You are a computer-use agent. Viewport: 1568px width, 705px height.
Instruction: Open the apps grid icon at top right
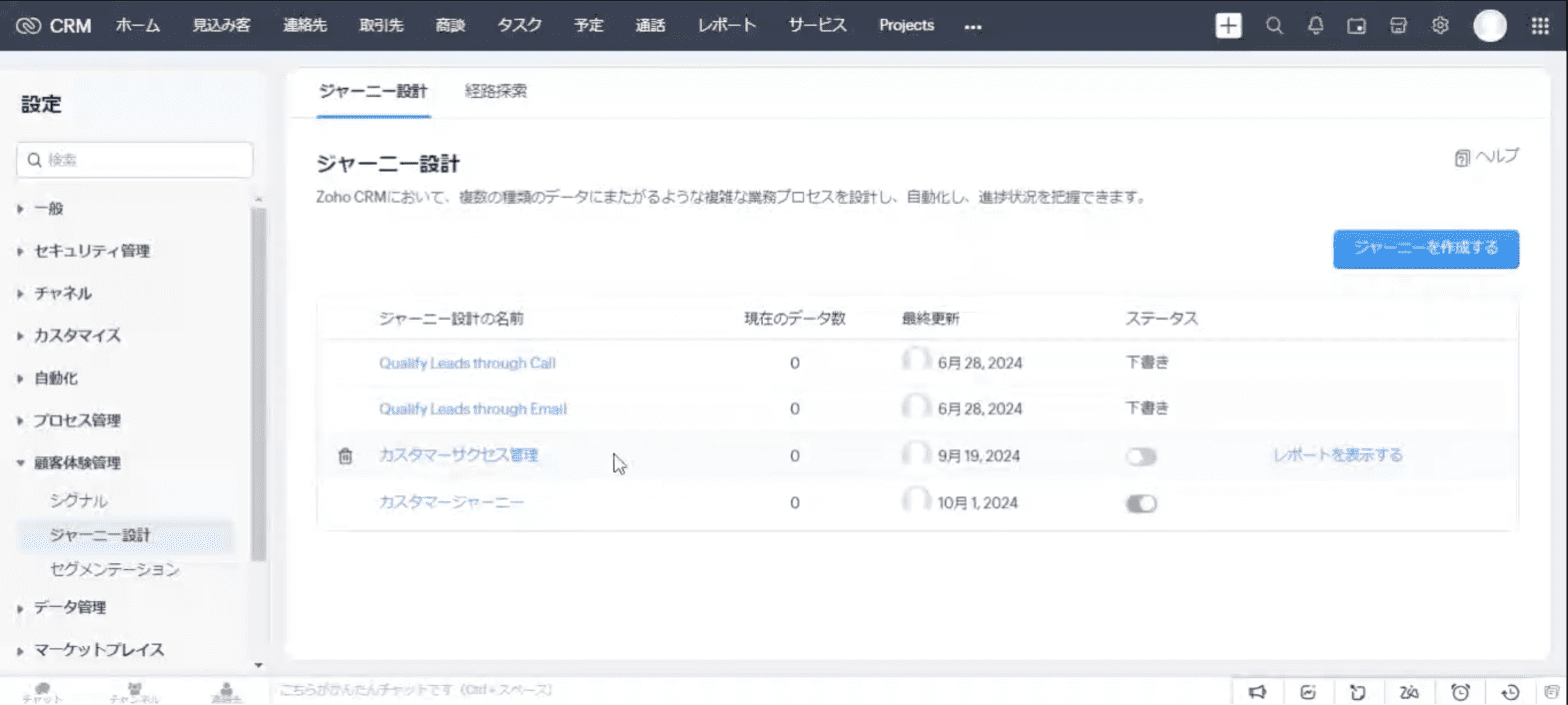click(x=1540, y=26)
